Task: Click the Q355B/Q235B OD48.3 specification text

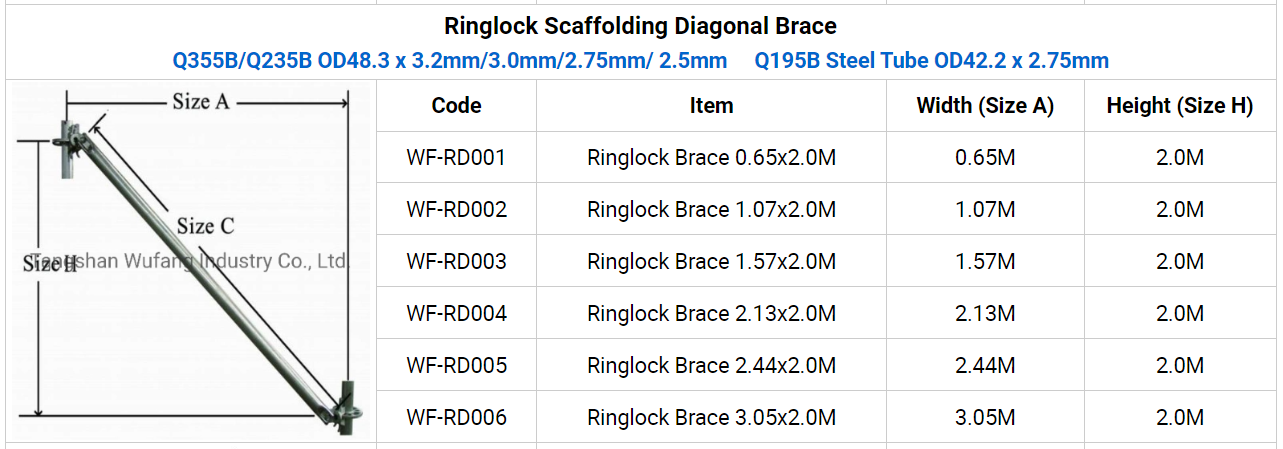Action: coord(450,60)
